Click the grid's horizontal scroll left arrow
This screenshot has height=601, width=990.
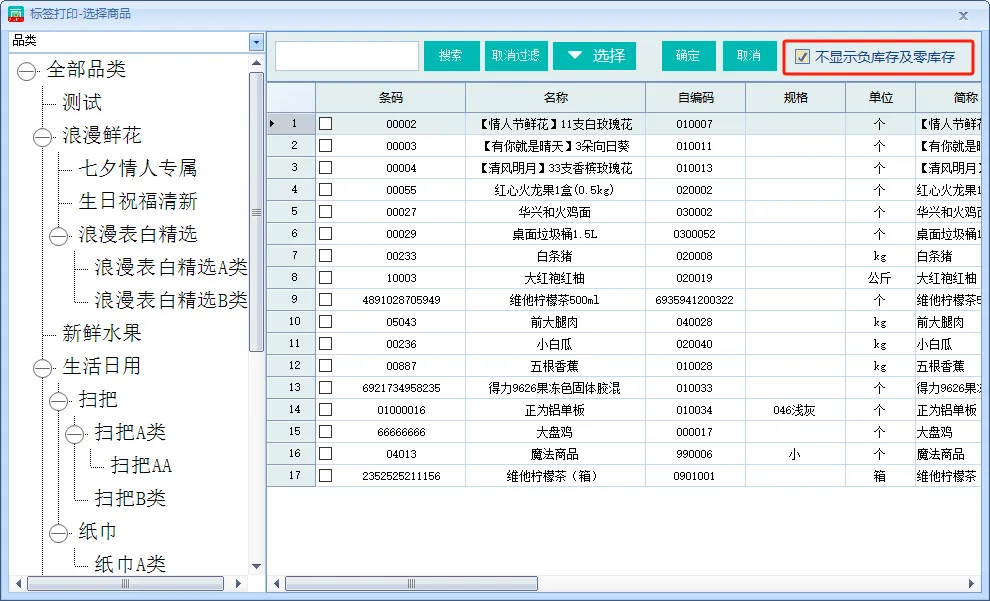277,583
